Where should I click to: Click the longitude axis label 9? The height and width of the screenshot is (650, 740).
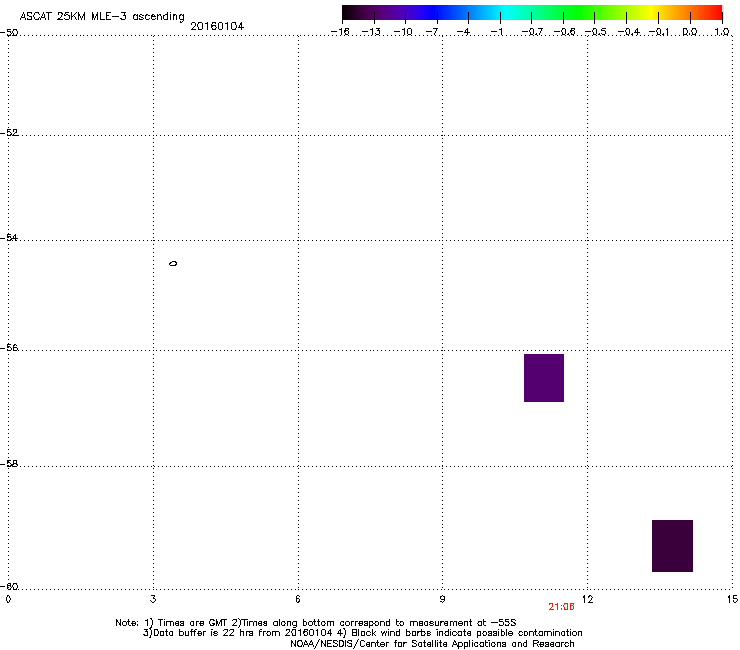point(442,599)
